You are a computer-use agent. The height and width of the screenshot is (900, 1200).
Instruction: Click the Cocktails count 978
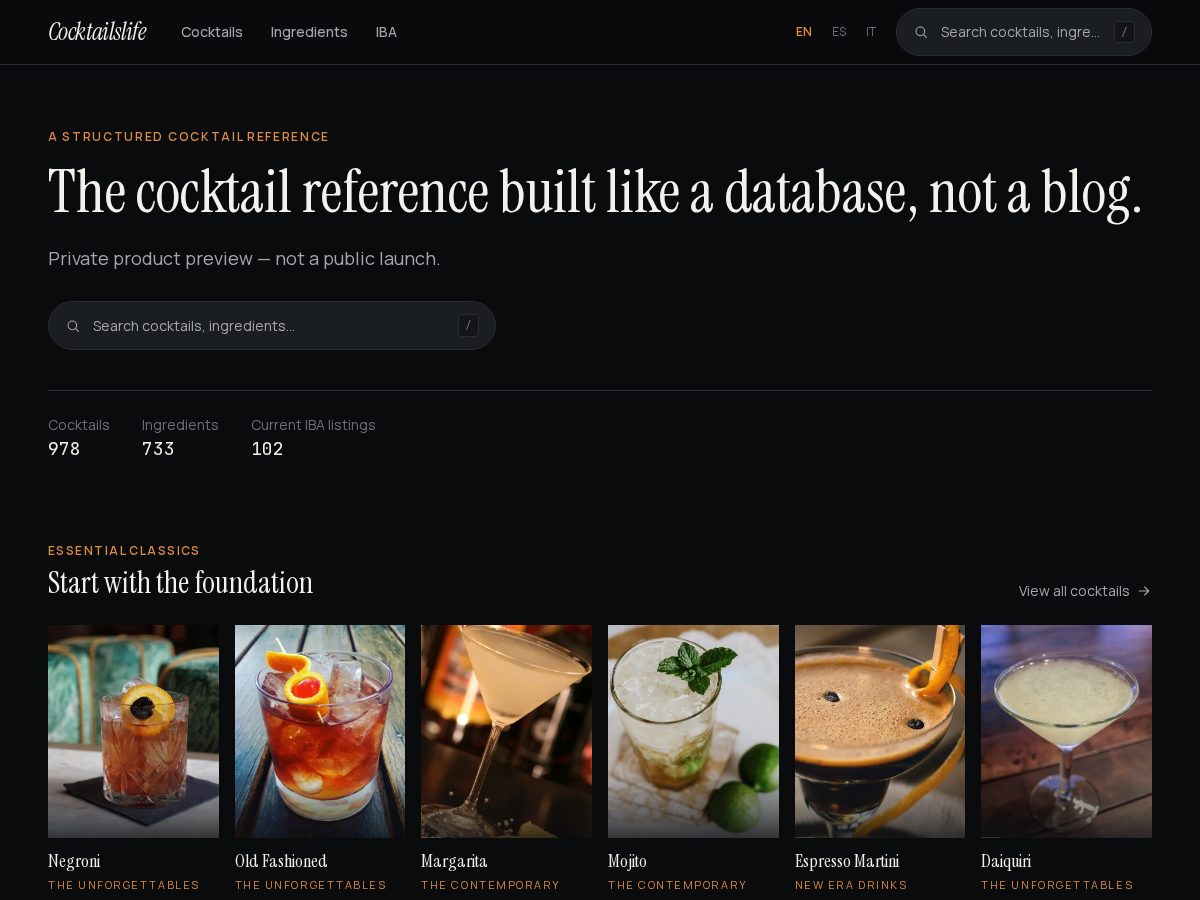[x=64, y=449]
